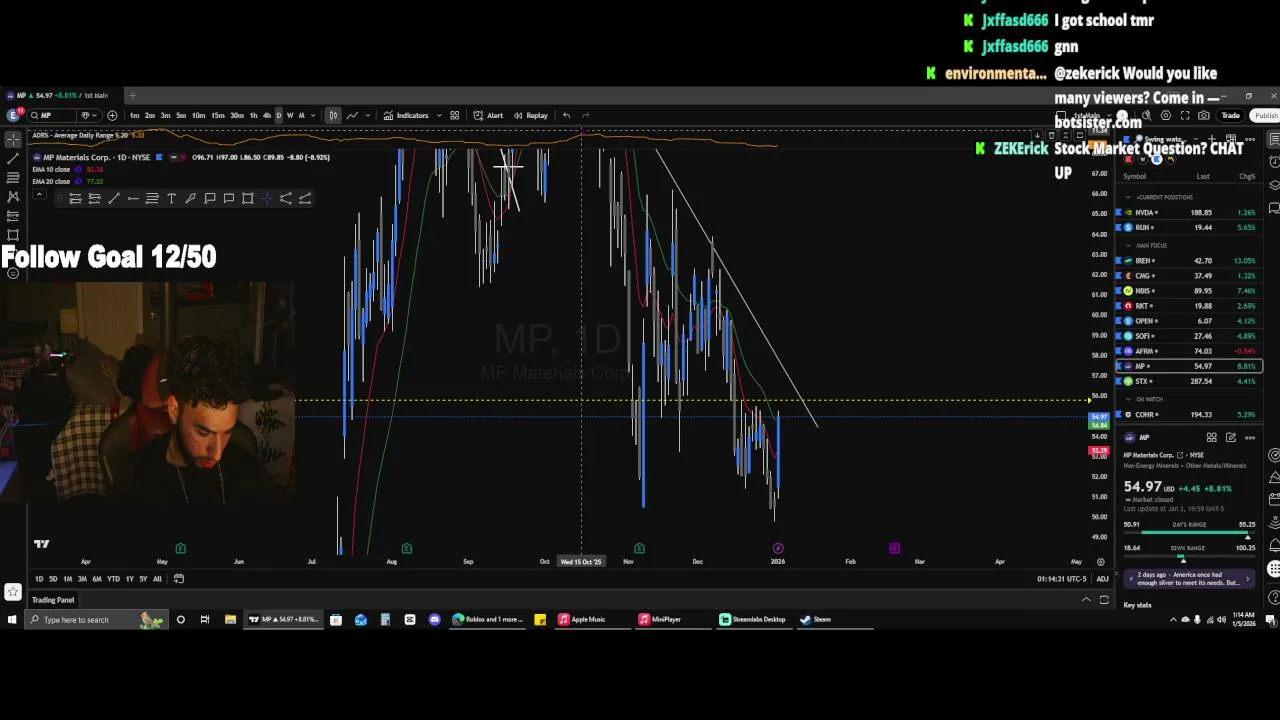Select the trend line drawing tool in left toolbar

tap(13, 159)
